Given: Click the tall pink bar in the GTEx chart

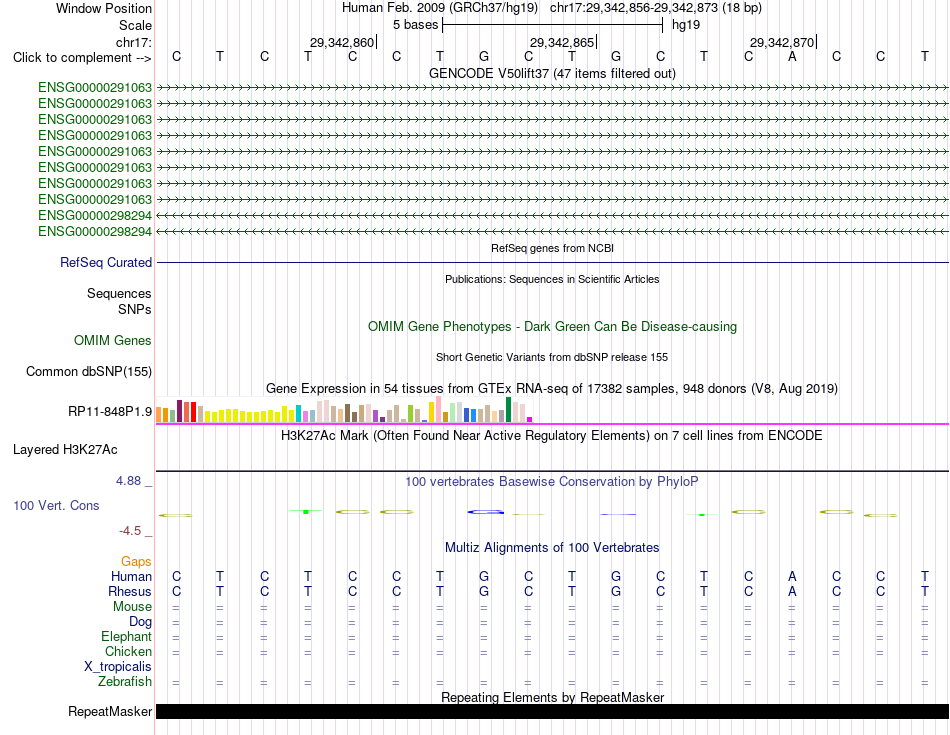Looking at the screenshot, I should tap(439, 409).
